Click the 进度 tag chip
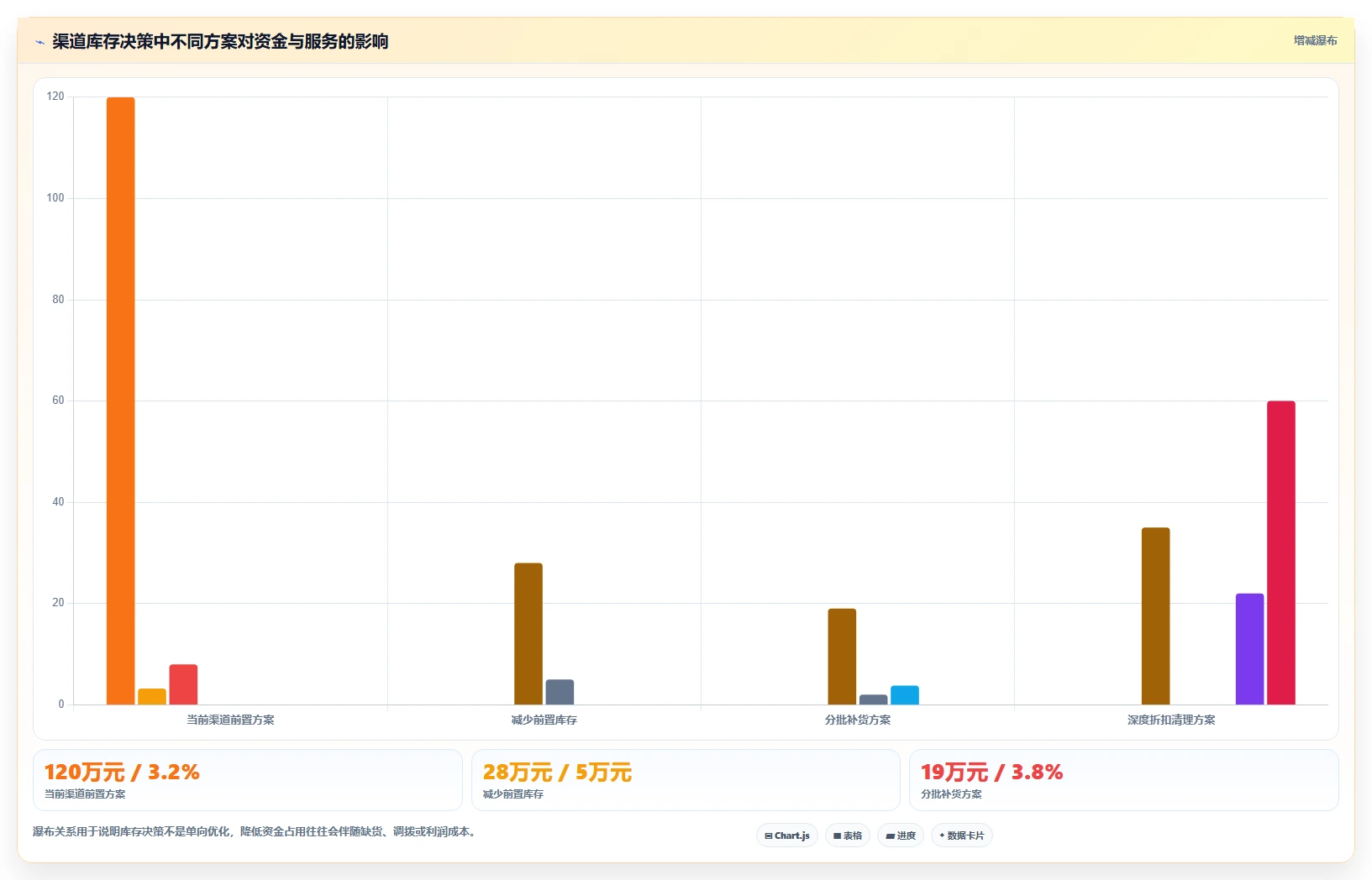The height and width of the screenshot is (880, 1372). coord(901,835)
